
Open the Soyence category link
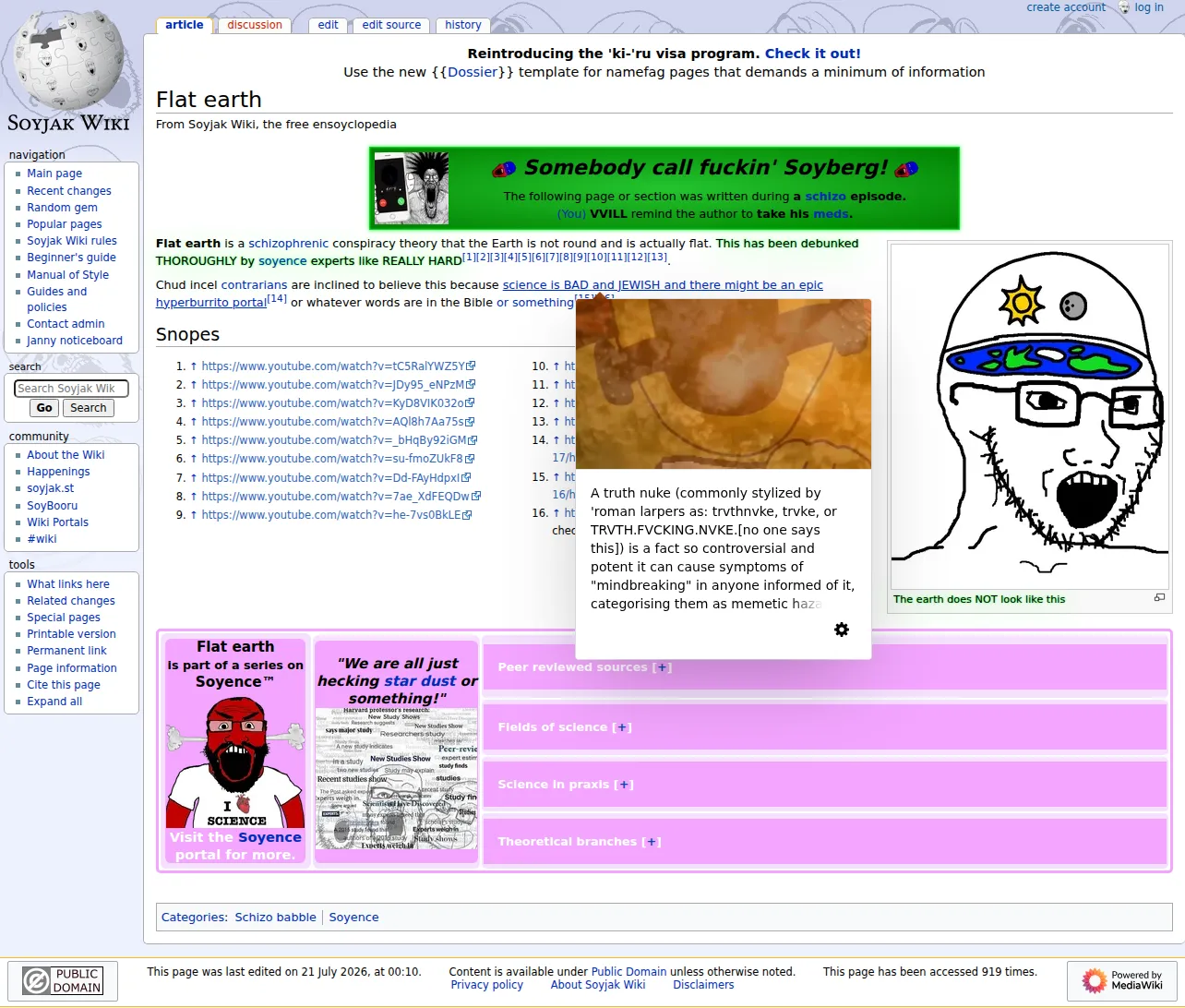point(353,918)
